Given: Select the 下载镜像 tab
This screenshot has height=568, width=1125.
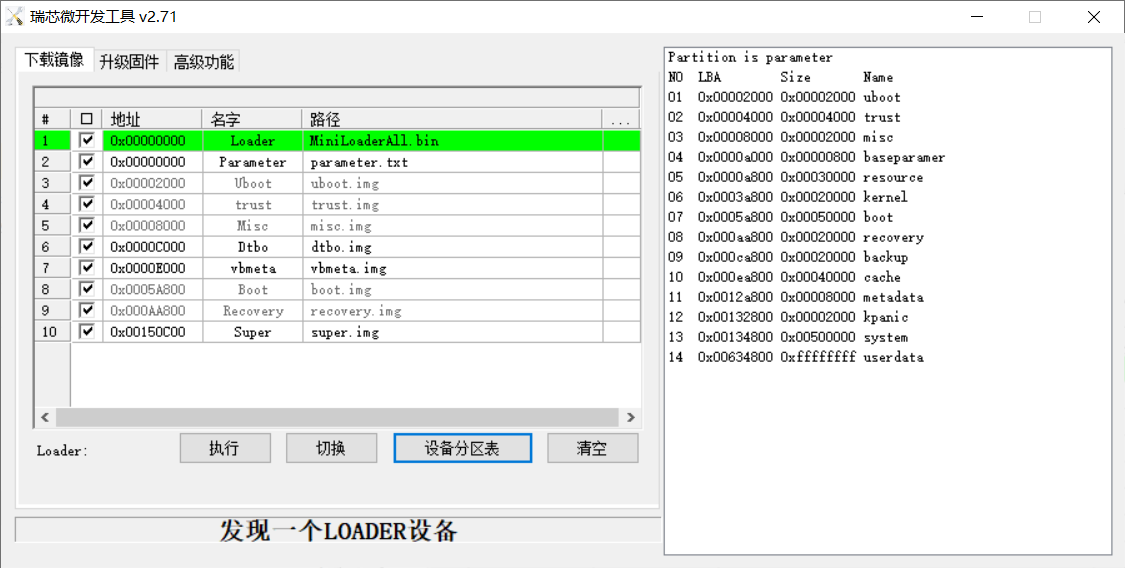Looking at the screenshot, I should 55,60.
